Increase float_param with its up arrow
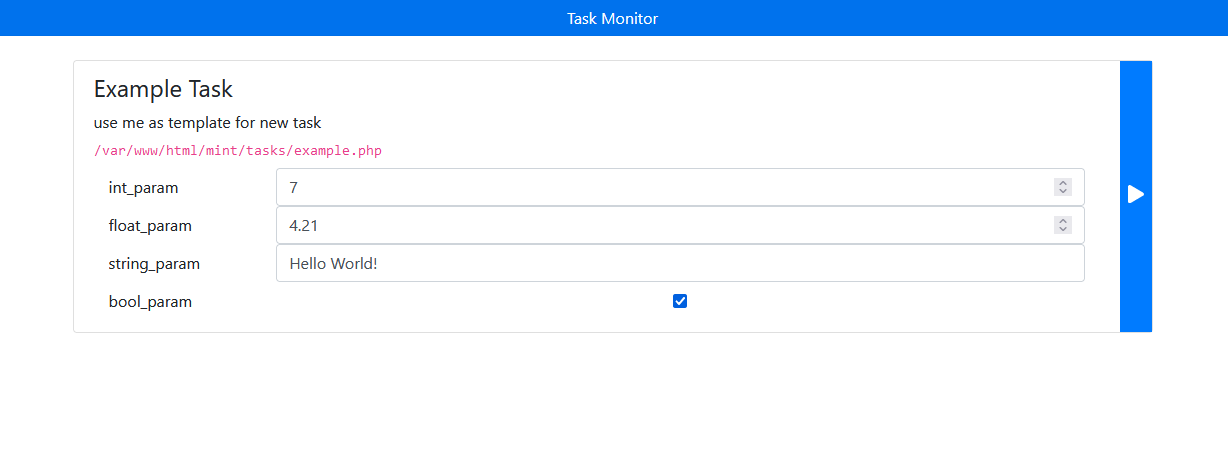Image resolution: width=1228 pixels, height=474 pixels. point(1063,221)
